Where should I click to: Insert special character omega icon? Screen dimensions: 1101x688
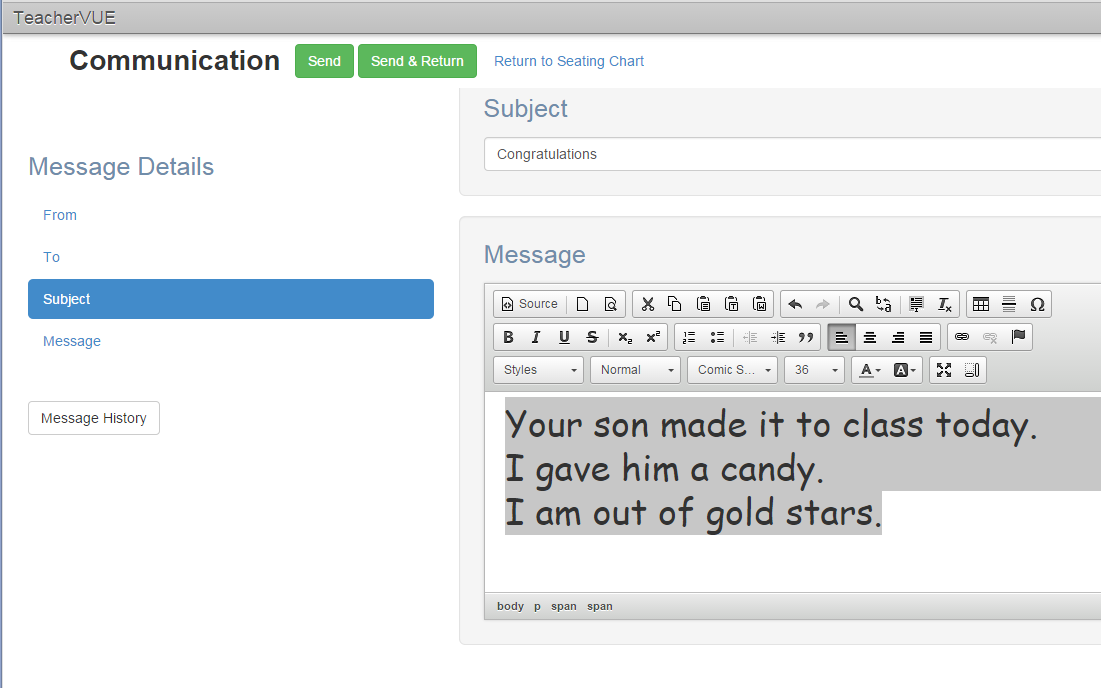[x=1037, y=304]
